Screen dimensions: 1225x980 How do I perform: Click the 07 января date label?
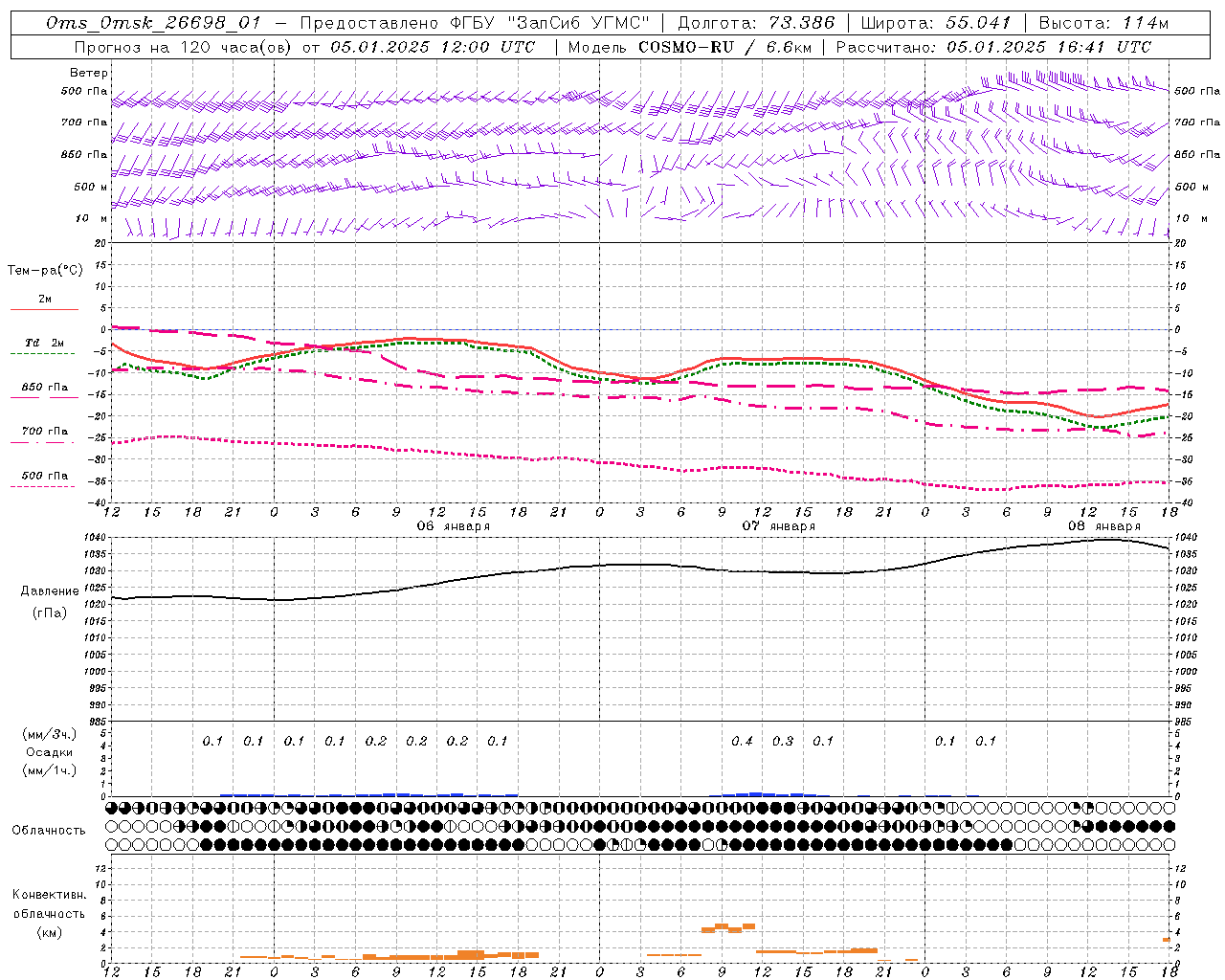(x=778, y=526)
